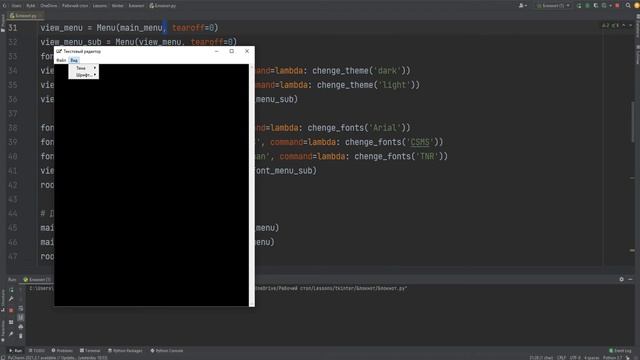Click the print icon in Run console
Screen dimensions: 640x360
[21, 327]
